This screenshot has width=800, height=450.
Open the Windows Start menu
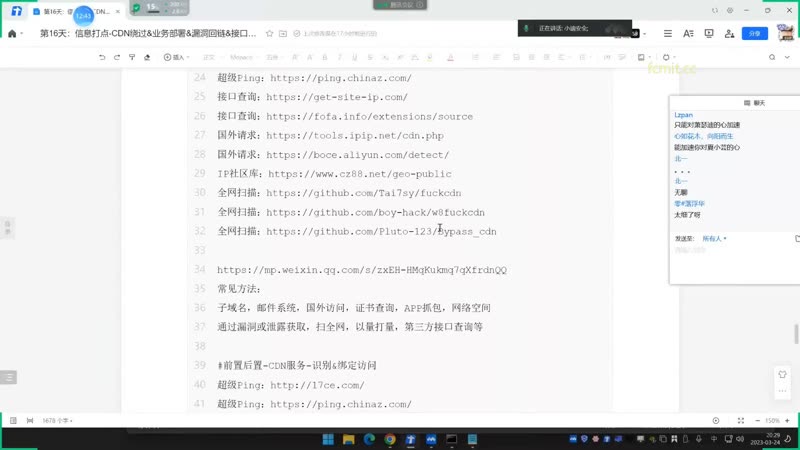click(x=328, y=439)
